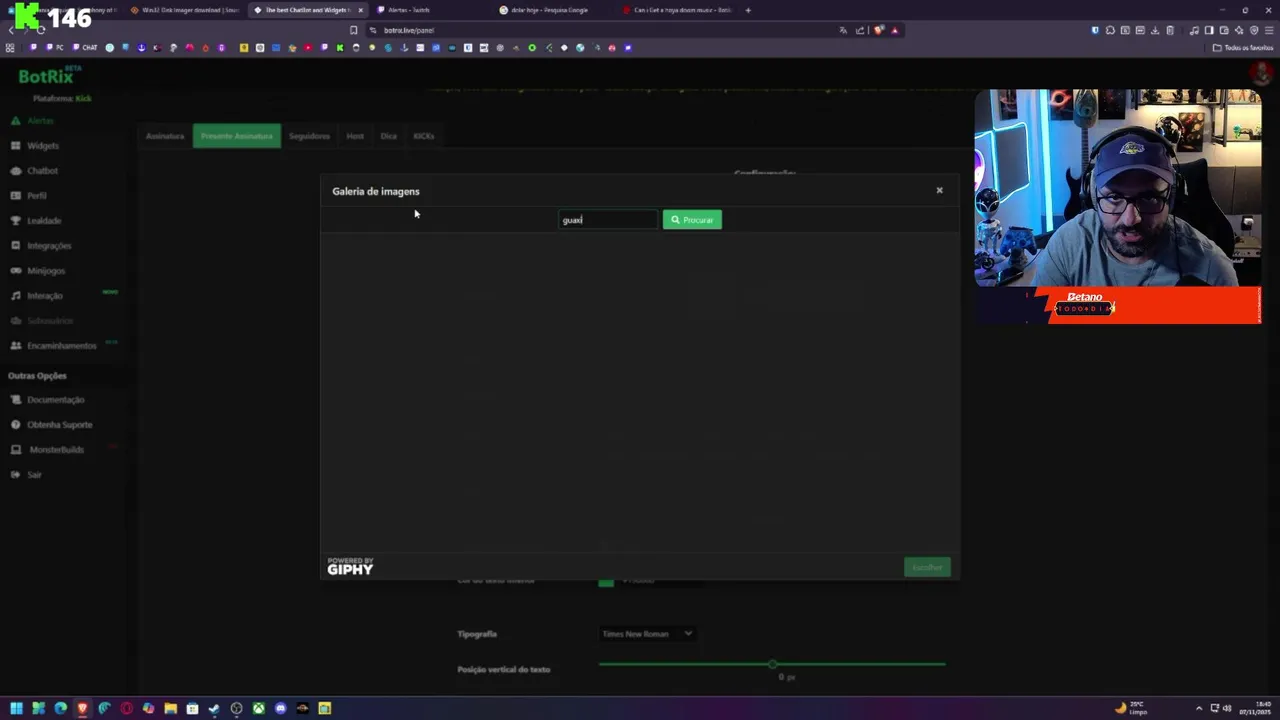Open Discord from the taskbar
The width and height of the screenshot is (1280, 720).
point(280,708)
